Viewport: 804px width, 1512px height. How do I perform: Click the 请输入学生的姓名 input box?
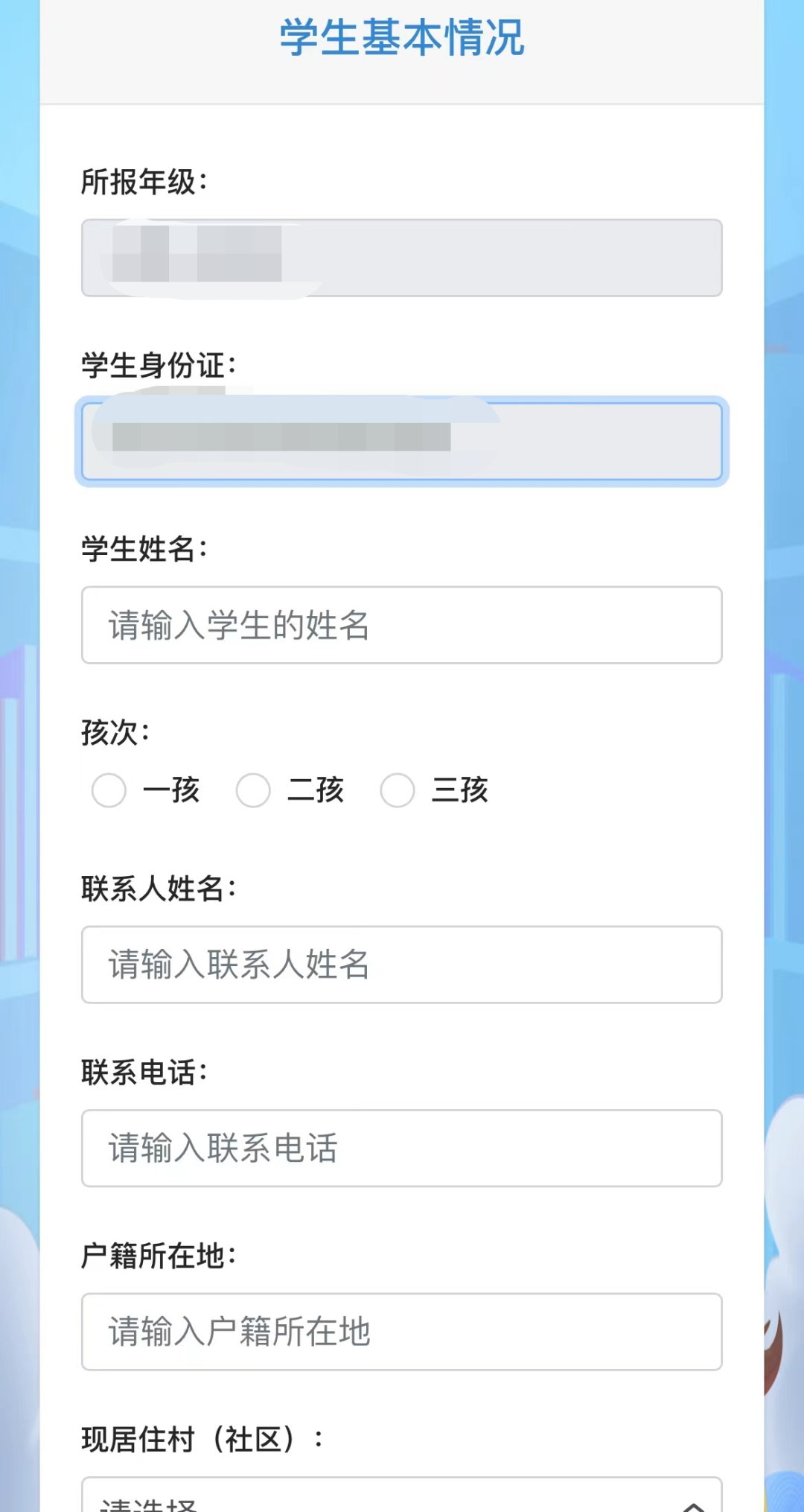point(402,625)
